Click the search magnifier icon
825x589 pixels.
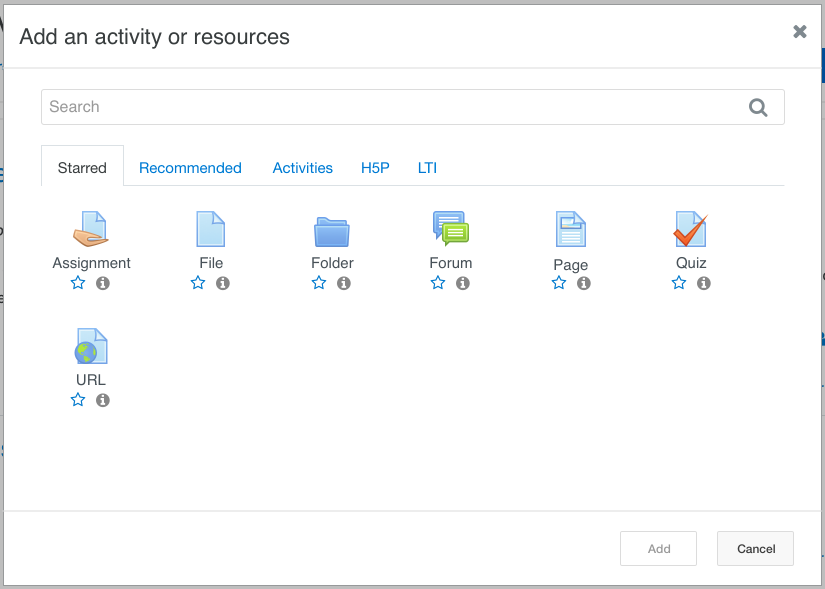click(758, 108)
